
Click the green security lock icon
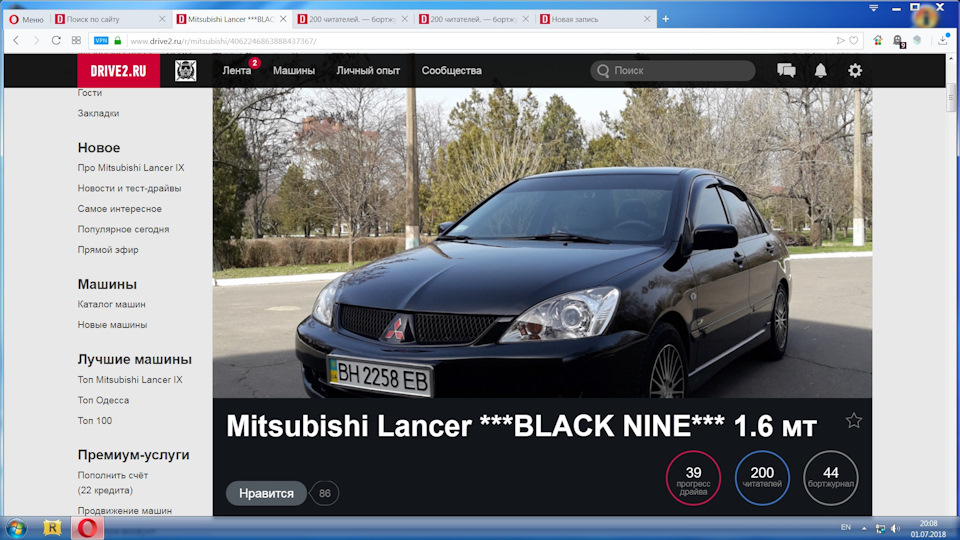[118, 40]
